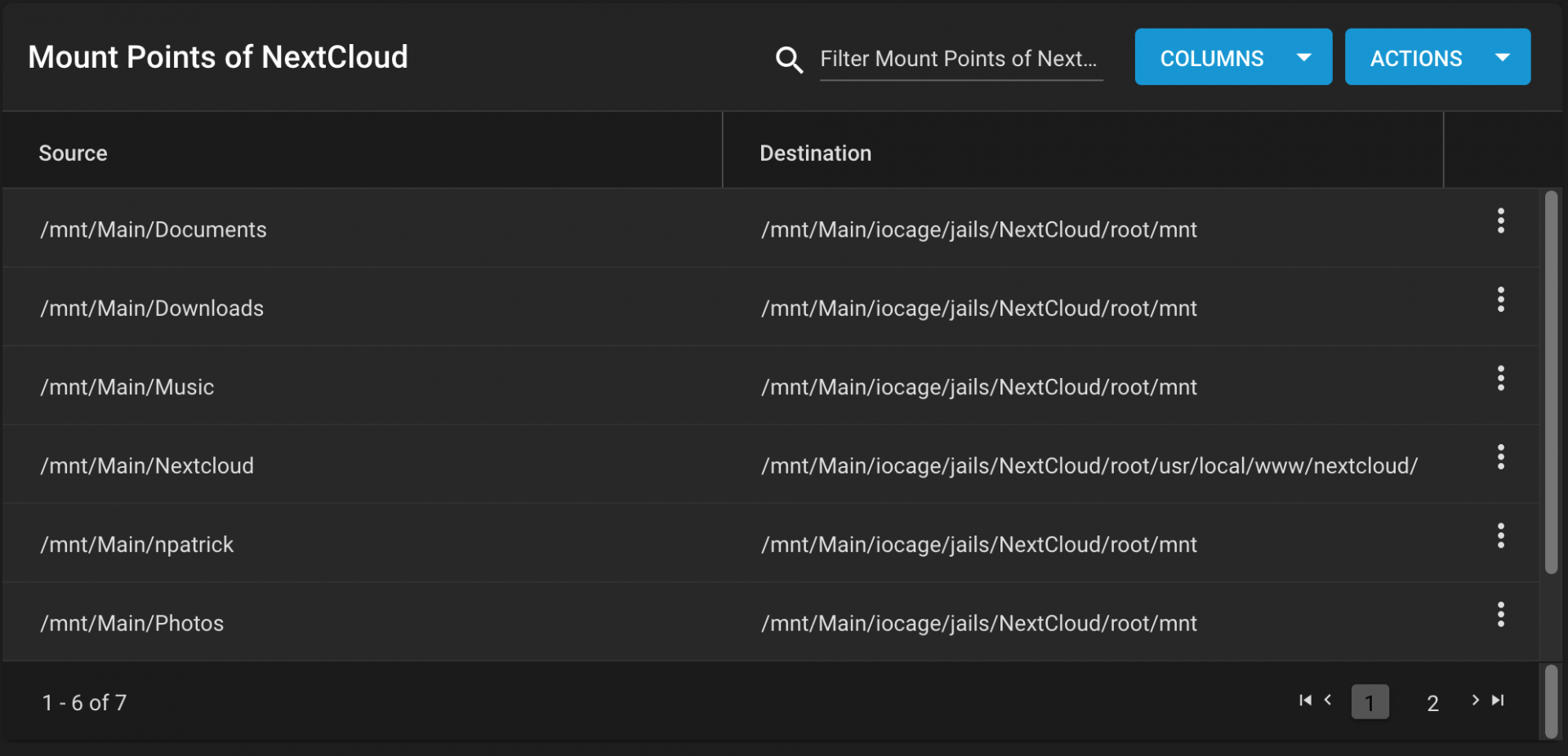Click the Mount Points of NextCloud title

tap(218, 57)
